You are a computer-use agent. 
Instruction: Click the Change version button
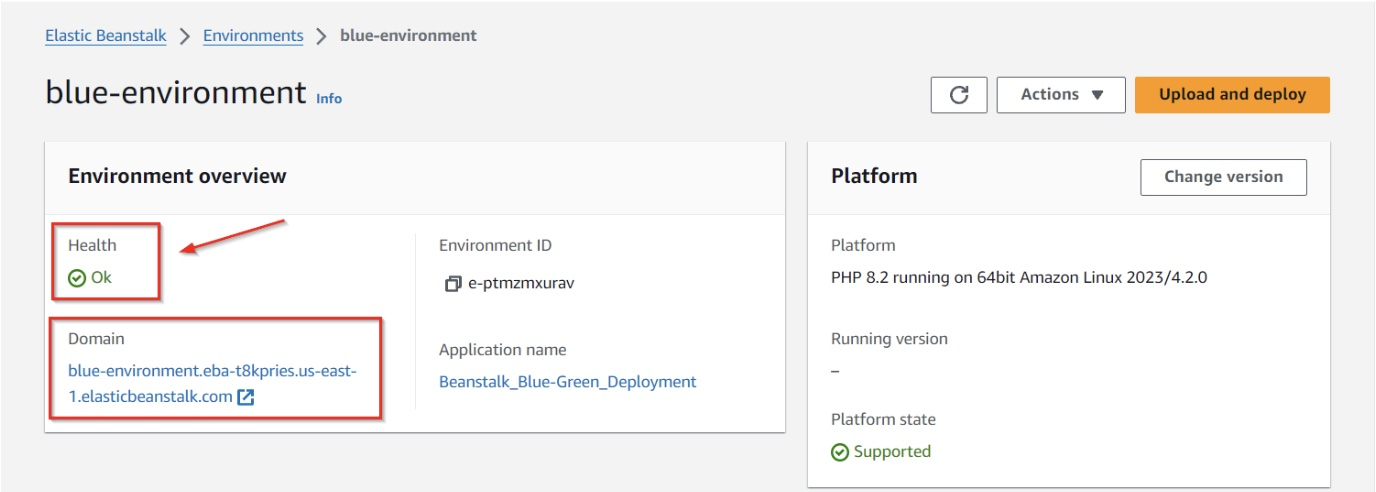[x=1223, y=177]
